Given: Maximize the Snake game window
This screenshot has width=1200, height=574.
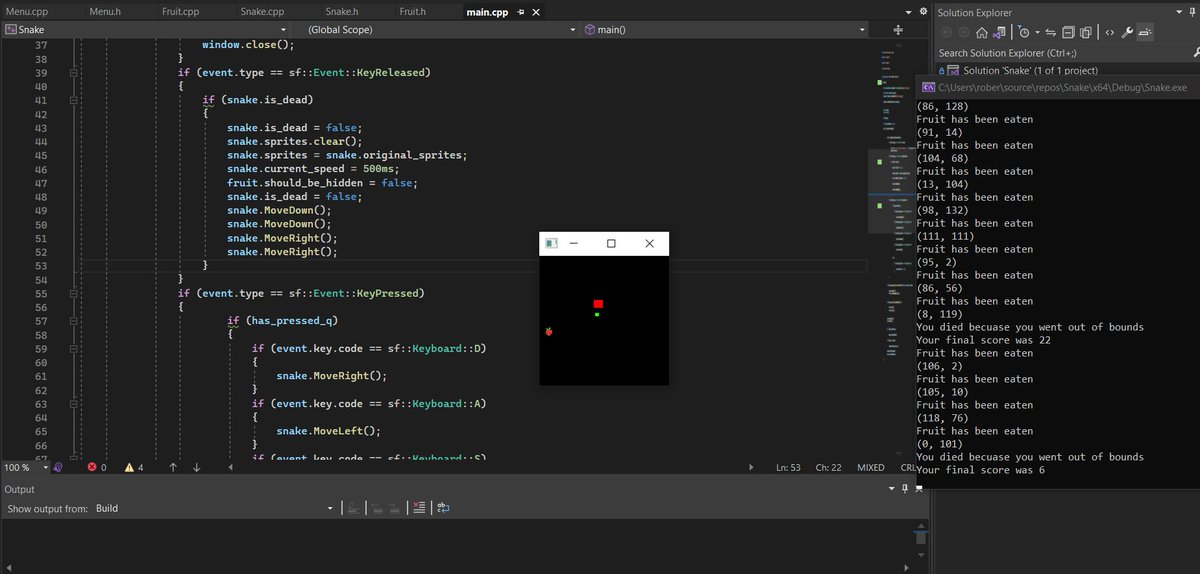Looking at the screenshot, I should pos(611,243).
